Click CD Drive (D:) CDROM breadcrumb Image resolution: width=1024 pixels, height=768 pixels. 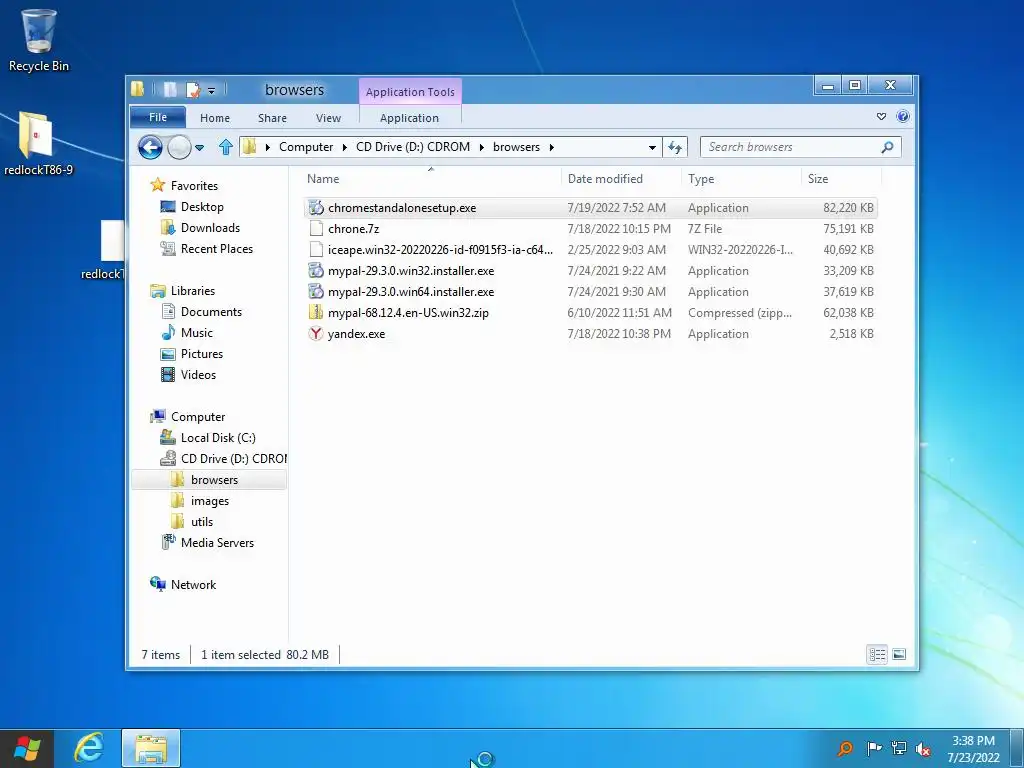tap(413, 147)
